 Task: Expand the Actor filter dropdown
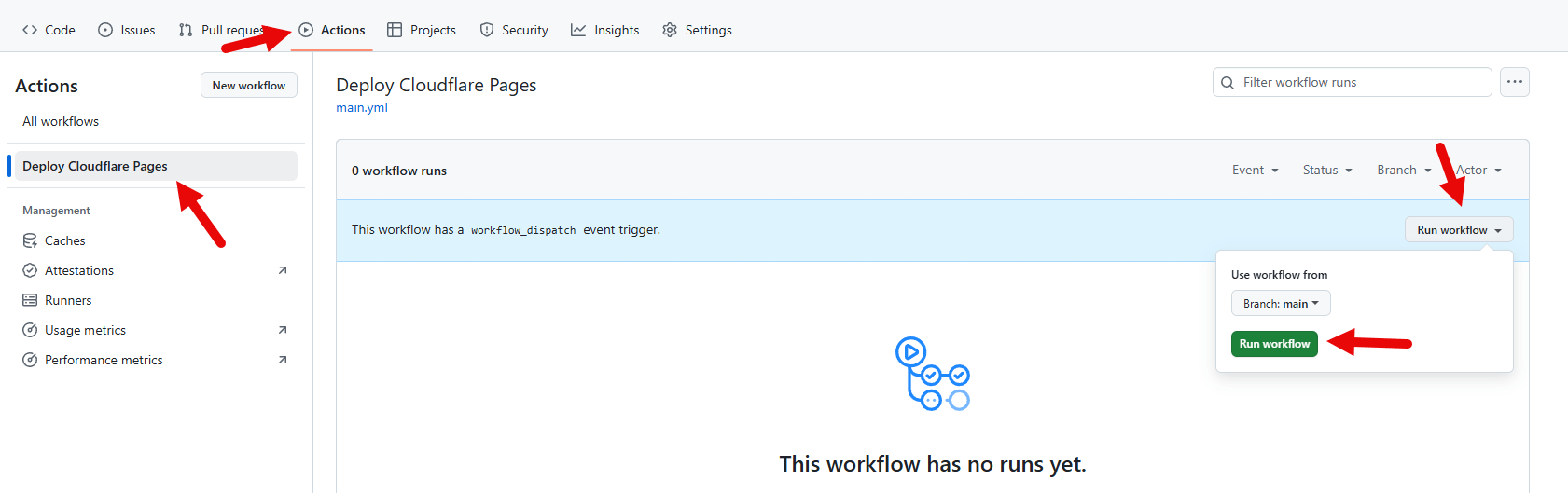pos(1479,170)
